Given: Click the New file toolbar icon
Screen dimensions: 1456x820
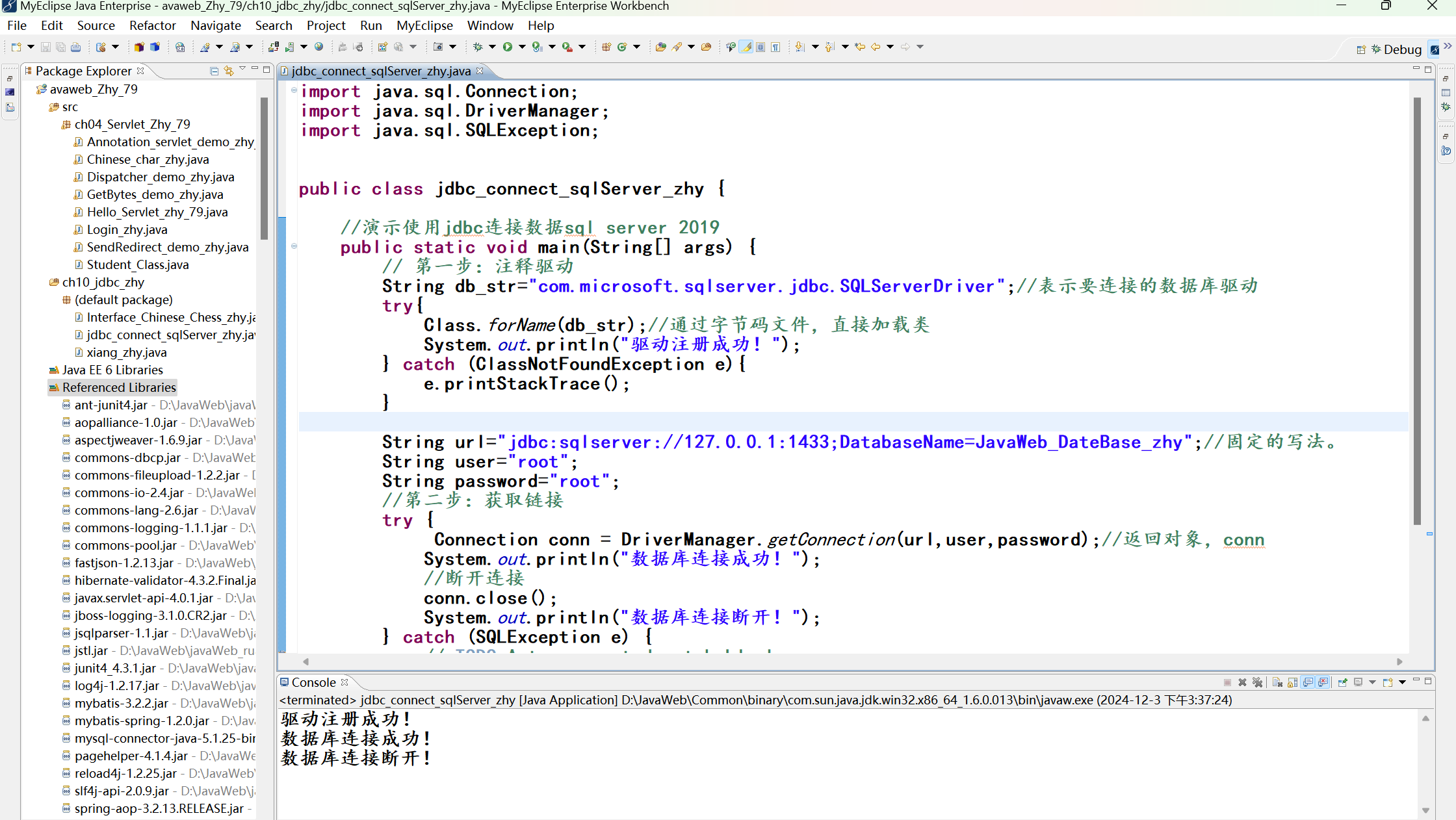Looking at the screenshot, I should pos(16,47).
